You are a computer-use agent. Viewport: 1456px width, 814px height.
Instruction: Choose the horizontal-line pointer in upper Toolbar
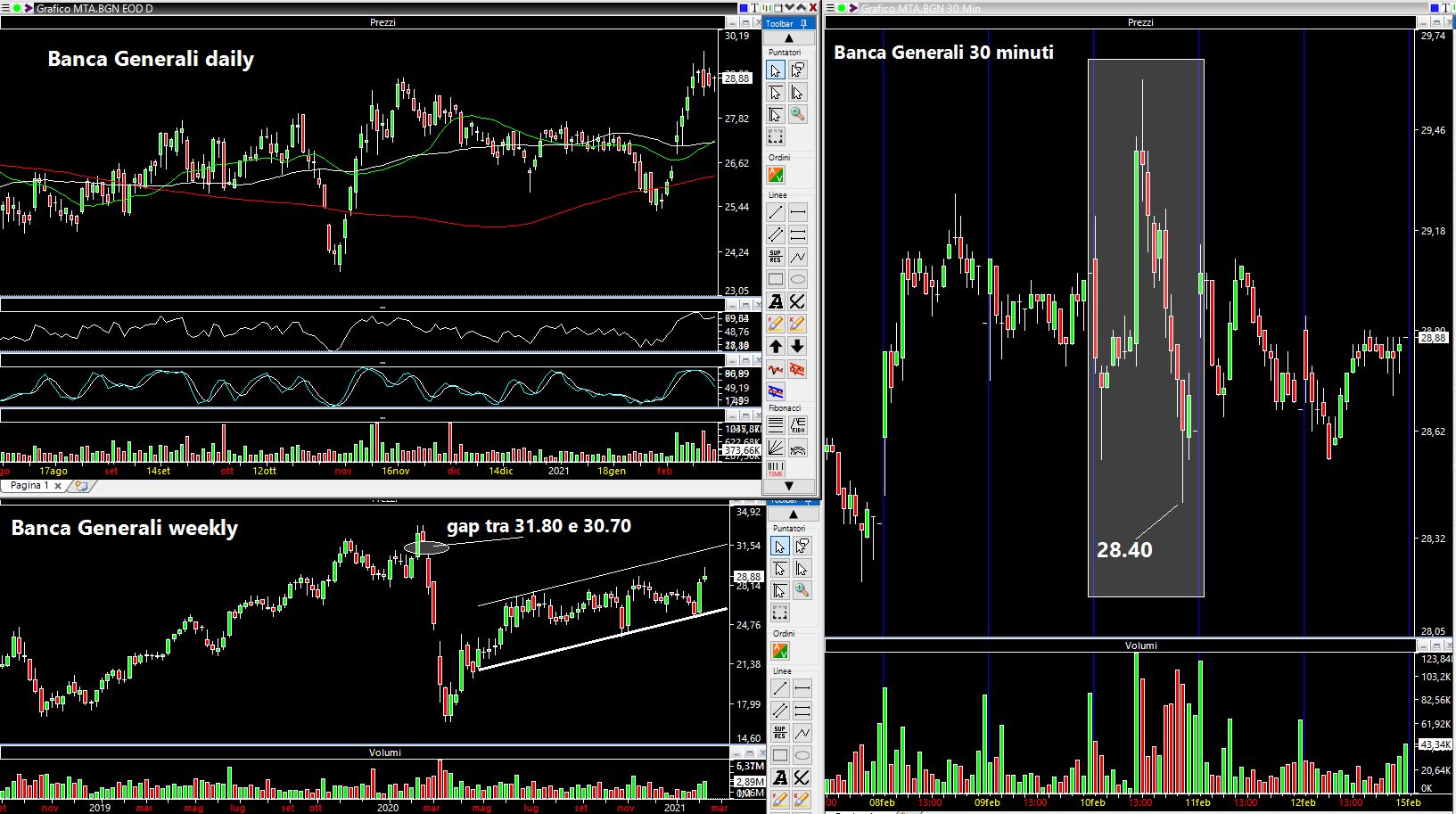(x=776, y=93)
